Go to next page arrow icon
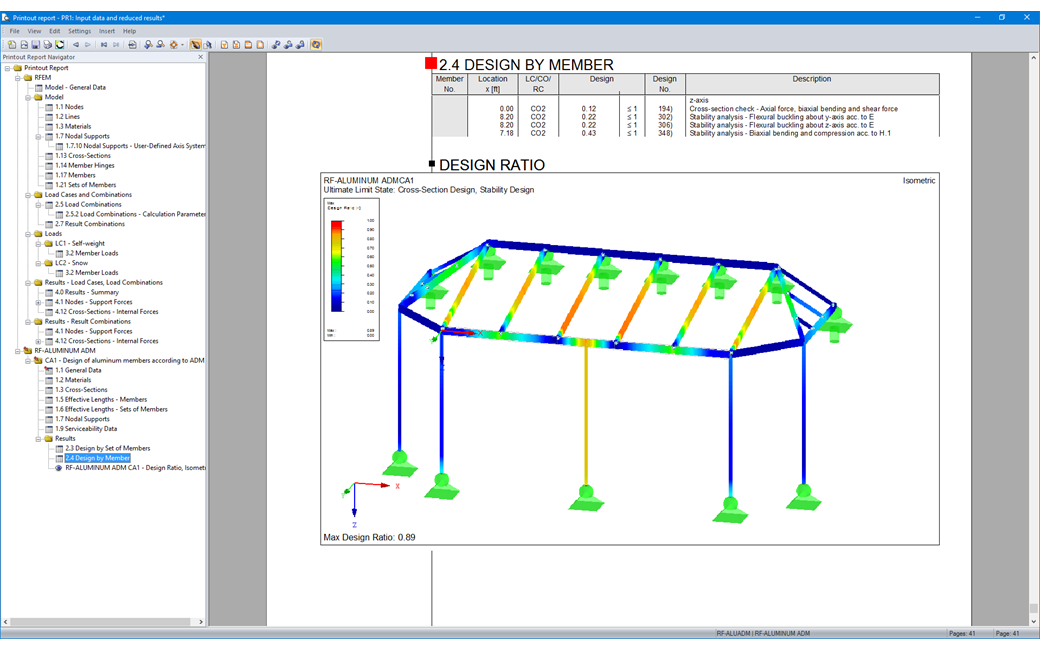Viewport: 1040px width, 650px height. tap(88, 44)
